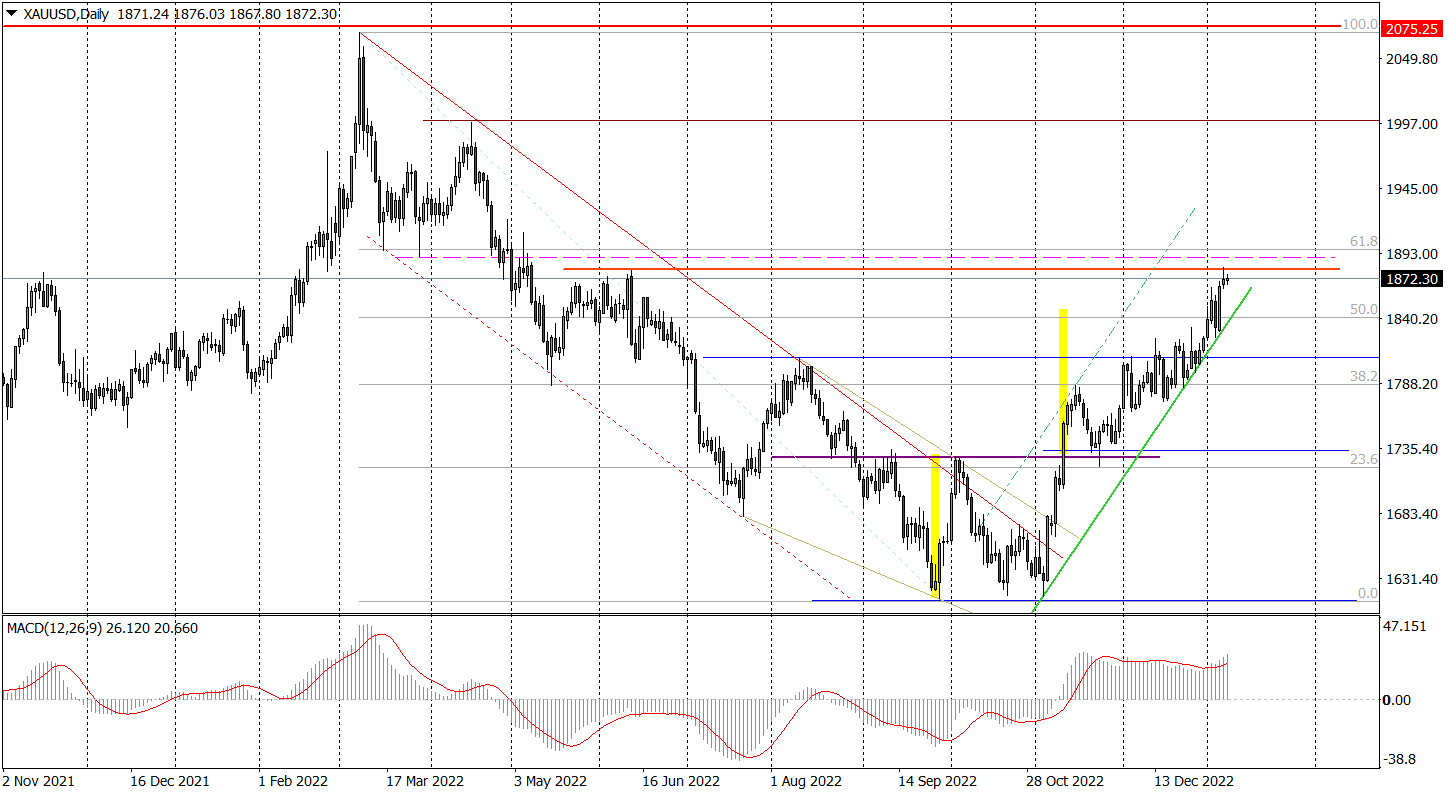Select the solid green ascending trendline
This screenshot has width=1451, height=795.
point(1141,450)
